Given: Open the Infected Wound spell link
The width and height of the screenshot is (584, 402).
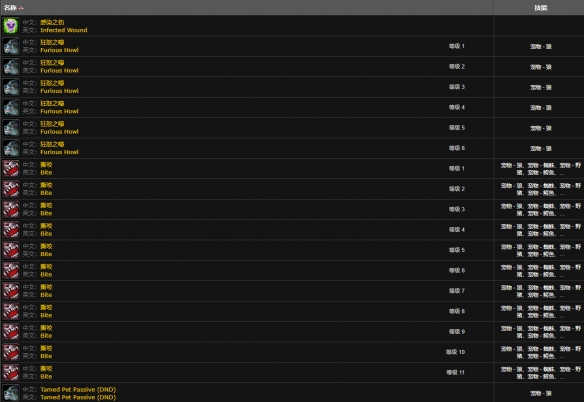Looking at the screenshot, I should click(64, 30).
